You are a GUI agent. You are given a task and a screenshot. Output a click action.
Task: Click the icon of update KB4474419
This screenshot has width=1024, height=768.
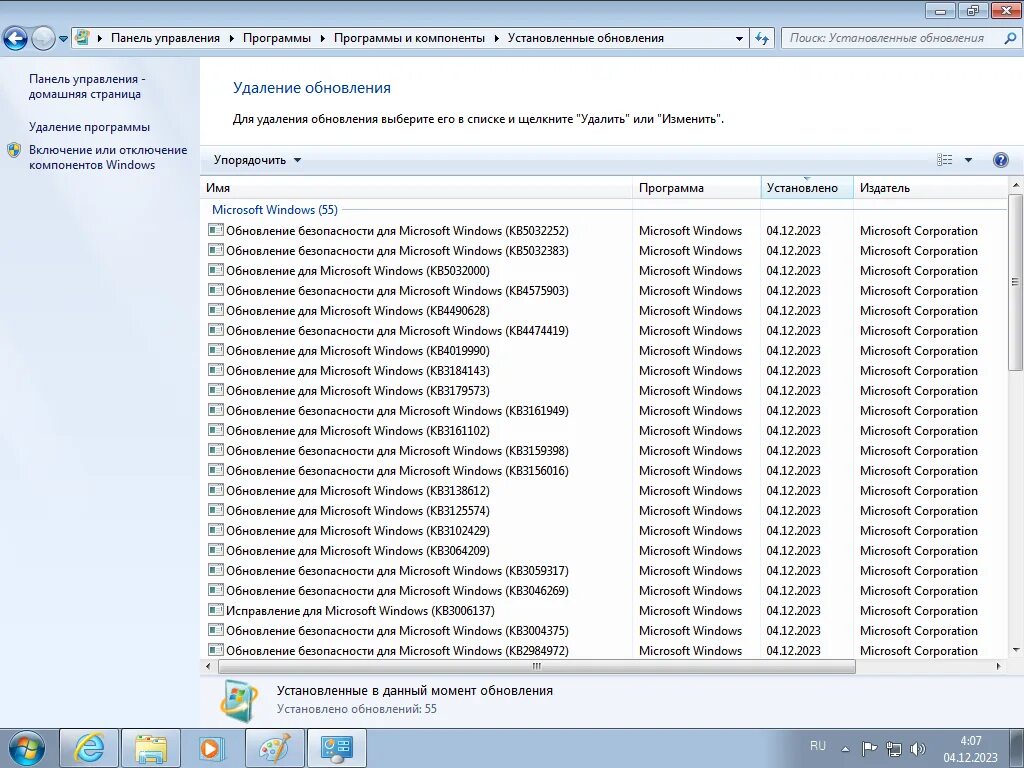pos(216,329)
